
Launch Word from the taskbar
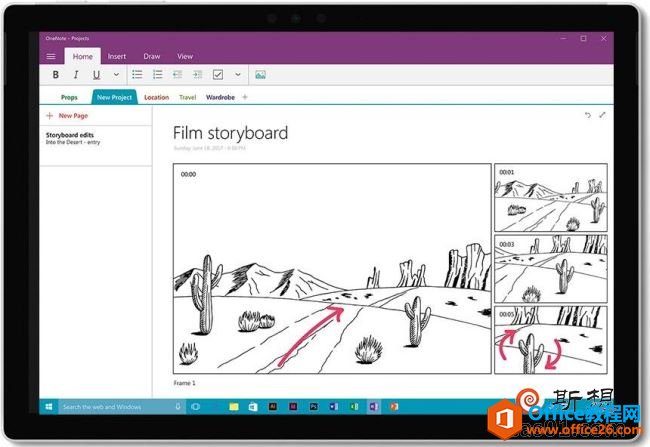pyautogui.click(x=334, y=407)
